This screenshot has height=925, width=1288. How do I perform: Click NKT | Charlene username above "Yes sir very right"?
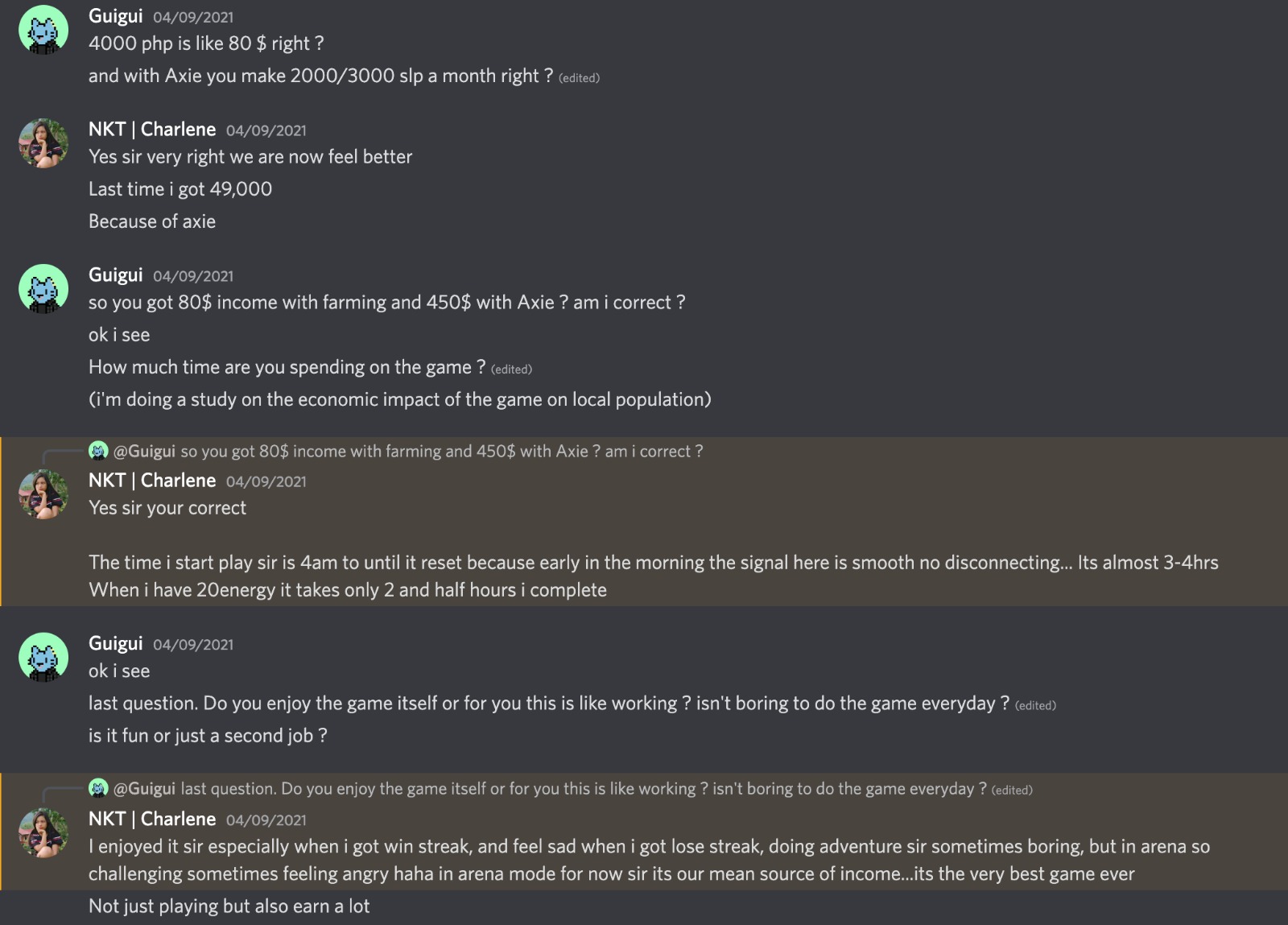pos(152,130)
